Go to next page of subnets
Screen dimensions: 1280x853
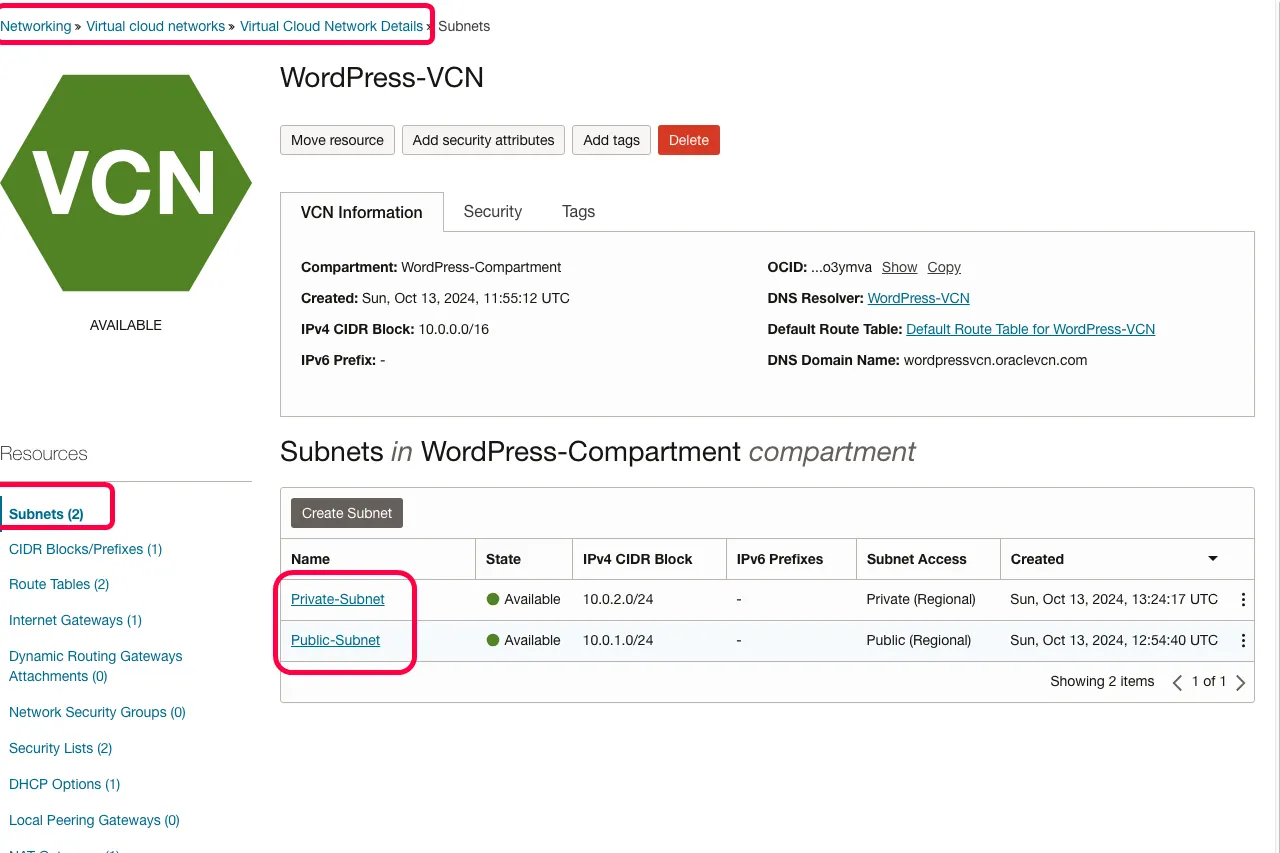click(x=1241, y=682)
